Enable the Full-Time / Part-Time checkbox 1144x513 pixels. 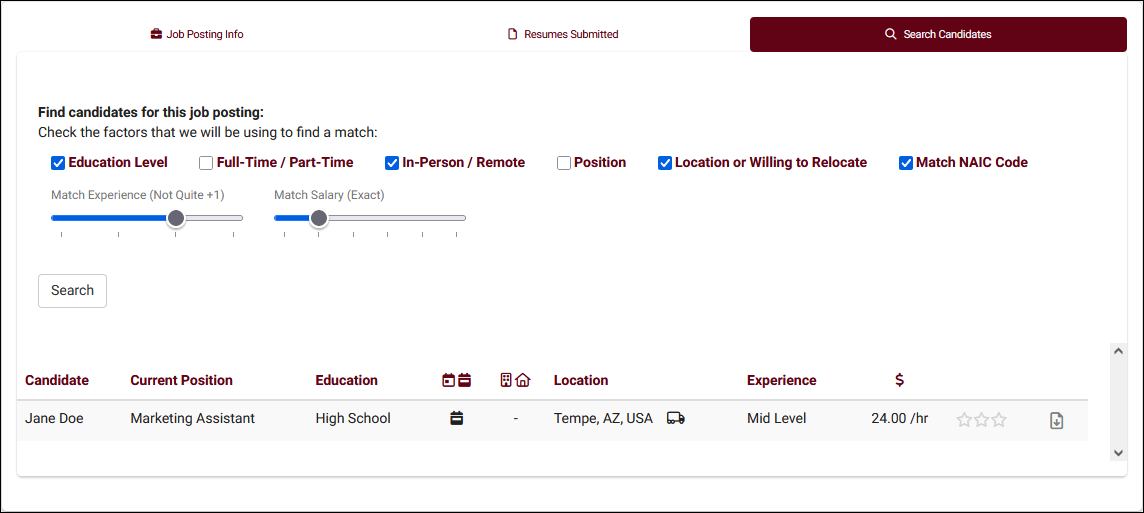click(x=206, y=163)
